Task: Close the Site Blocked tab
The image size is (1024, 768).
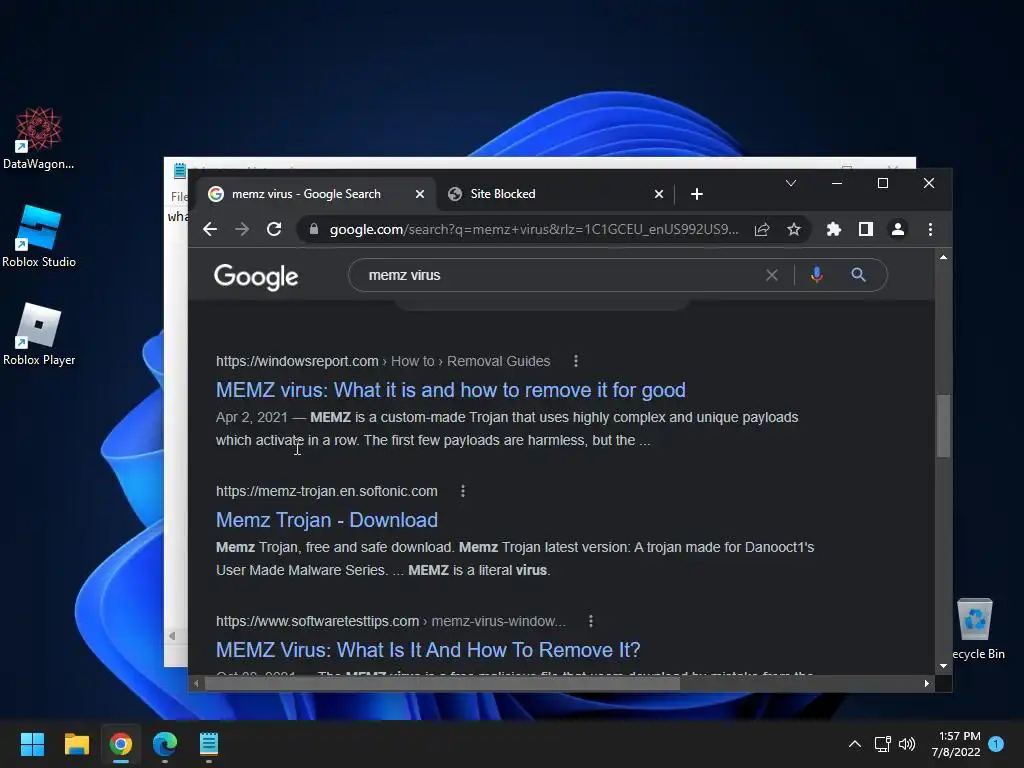Action: 659,194
